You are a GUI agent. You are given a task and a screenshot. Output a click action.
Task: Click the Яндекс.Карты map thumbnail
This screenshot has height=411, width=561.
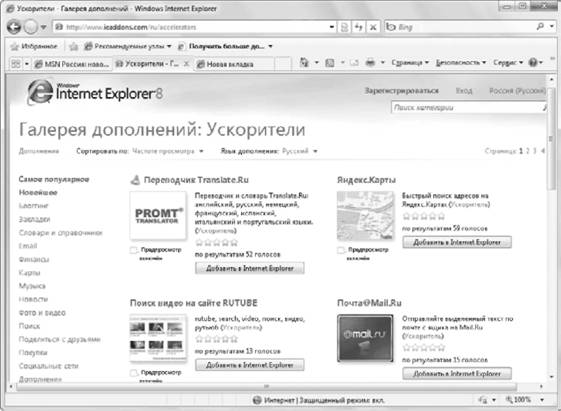pyautogui.click(x=365, y=216)
